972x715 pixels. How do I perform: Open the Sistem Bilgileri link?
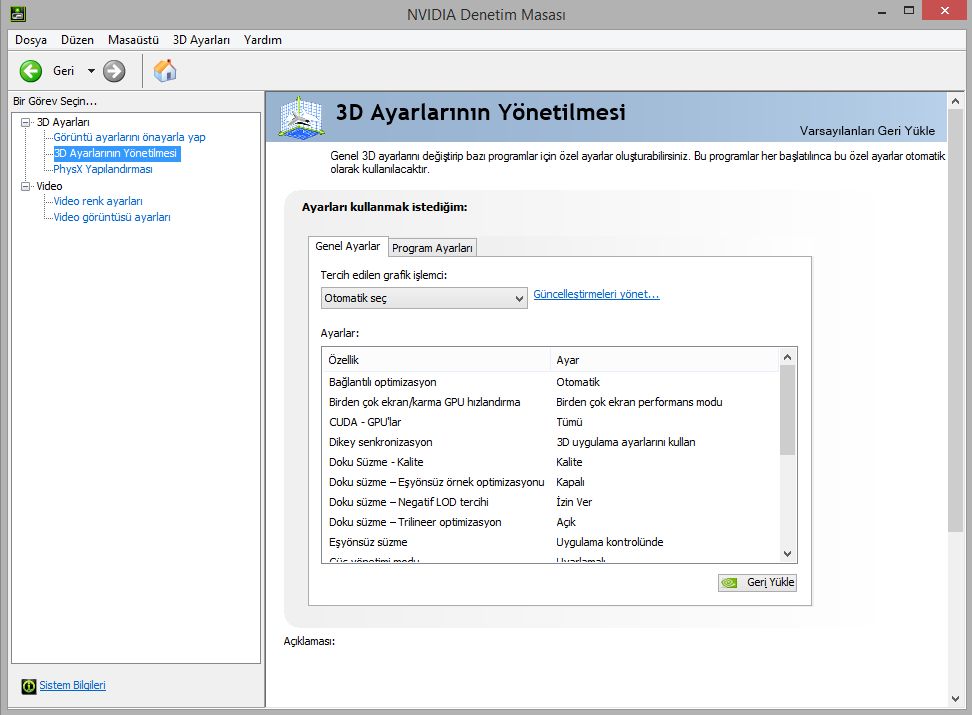click(73, 685)
